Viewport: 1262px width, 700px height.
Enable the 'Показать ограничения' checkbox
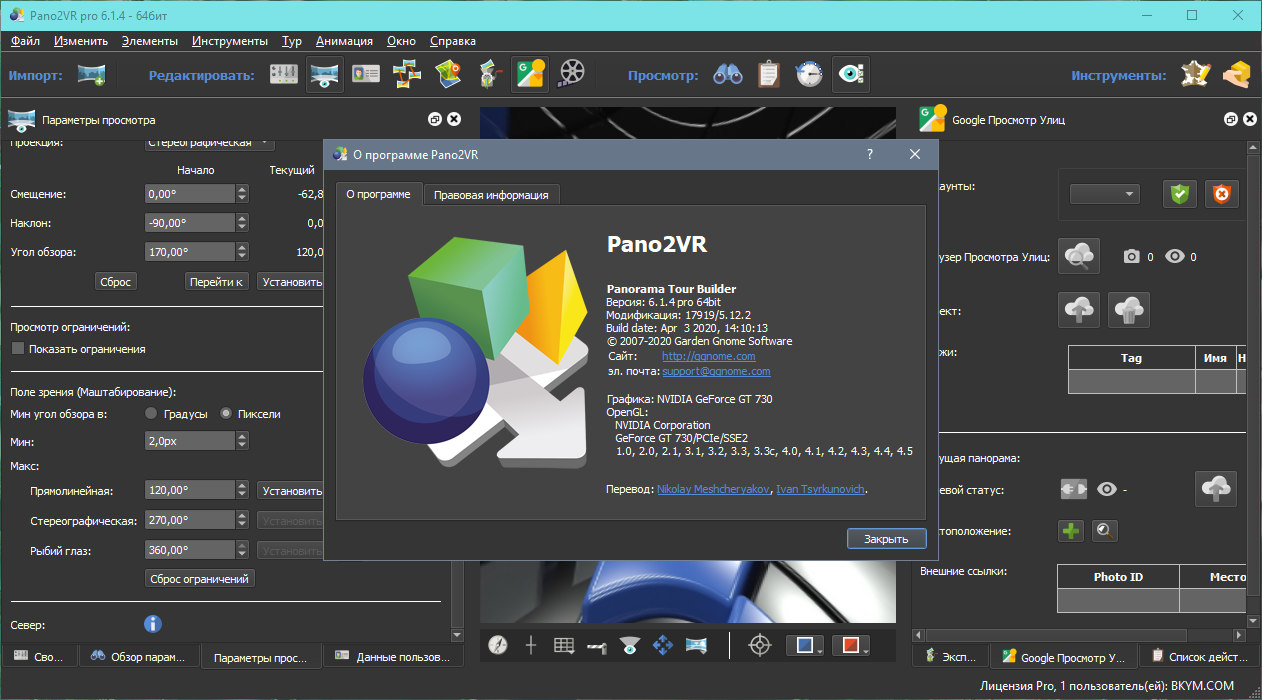point(18,349)
